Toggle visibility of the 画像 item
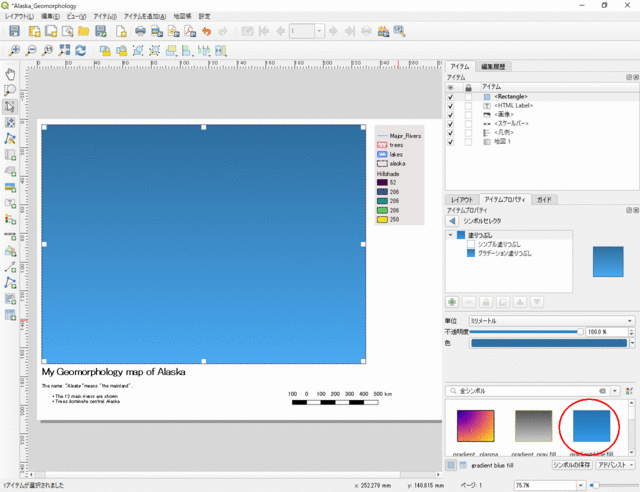Viewport: 640px width, 492px height. [x=451, y=115]
